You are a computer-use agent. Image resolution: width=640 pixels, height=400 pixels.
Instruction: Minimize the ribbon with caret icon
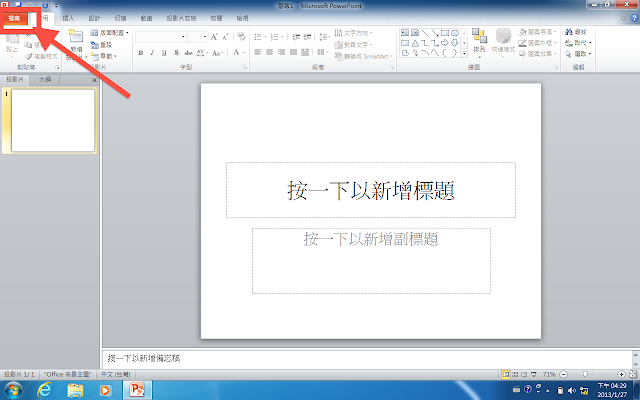click(623, 18)
